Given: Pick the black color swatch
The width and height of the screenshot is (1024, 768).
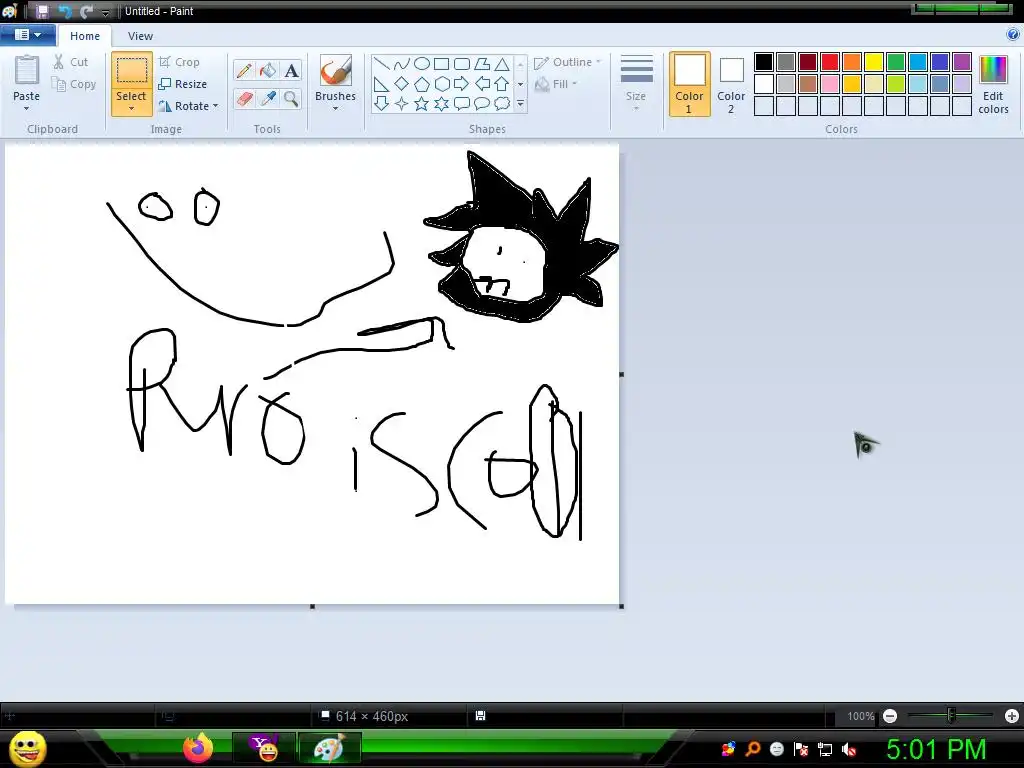Looking at the screenshot, I should tap(763, 62).
